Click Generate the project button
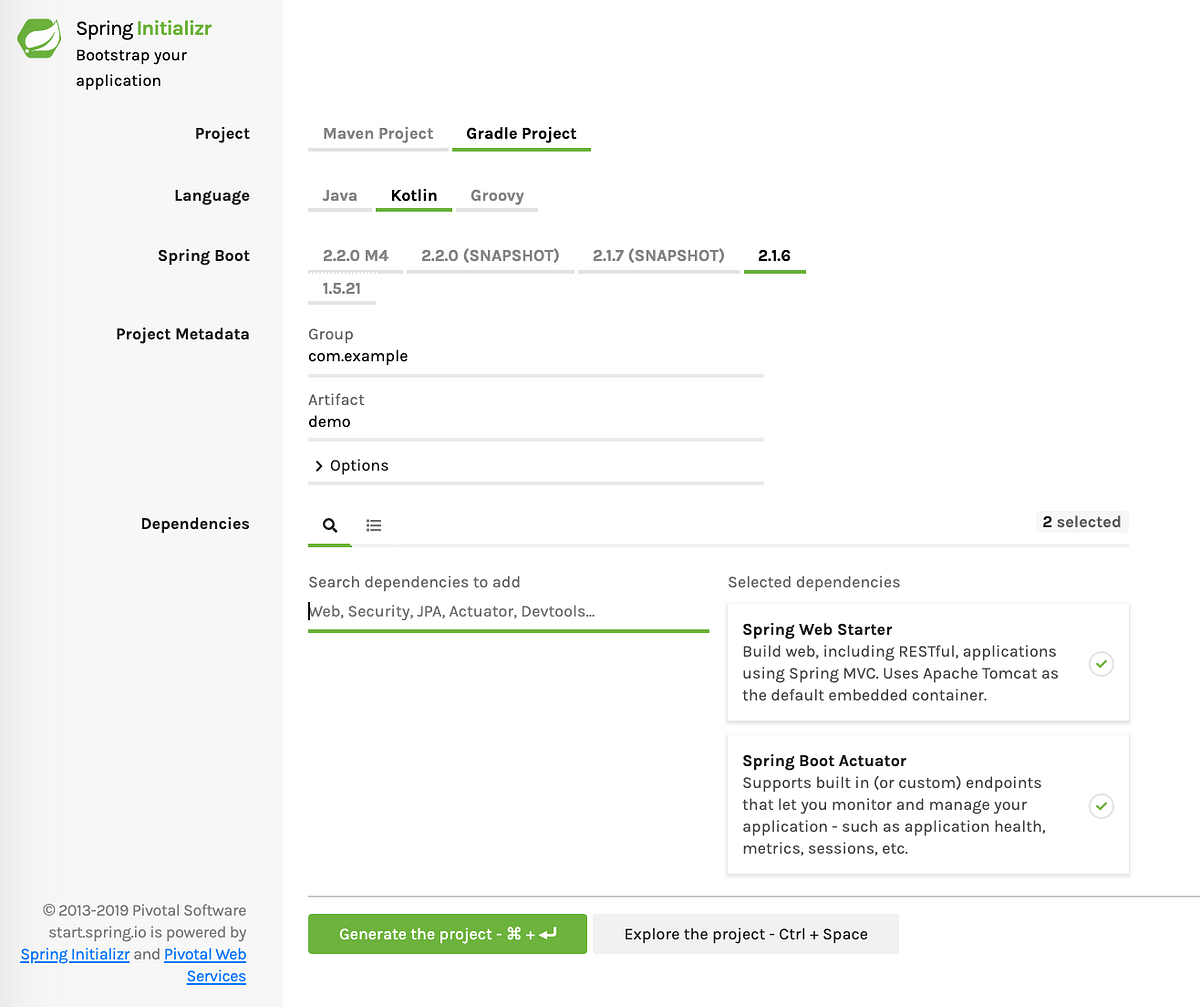 [x=447, y=933]
